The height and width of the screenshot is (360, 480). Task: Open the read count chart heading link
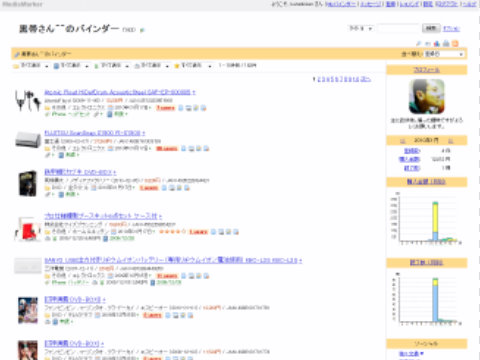[x=426, y=263]
